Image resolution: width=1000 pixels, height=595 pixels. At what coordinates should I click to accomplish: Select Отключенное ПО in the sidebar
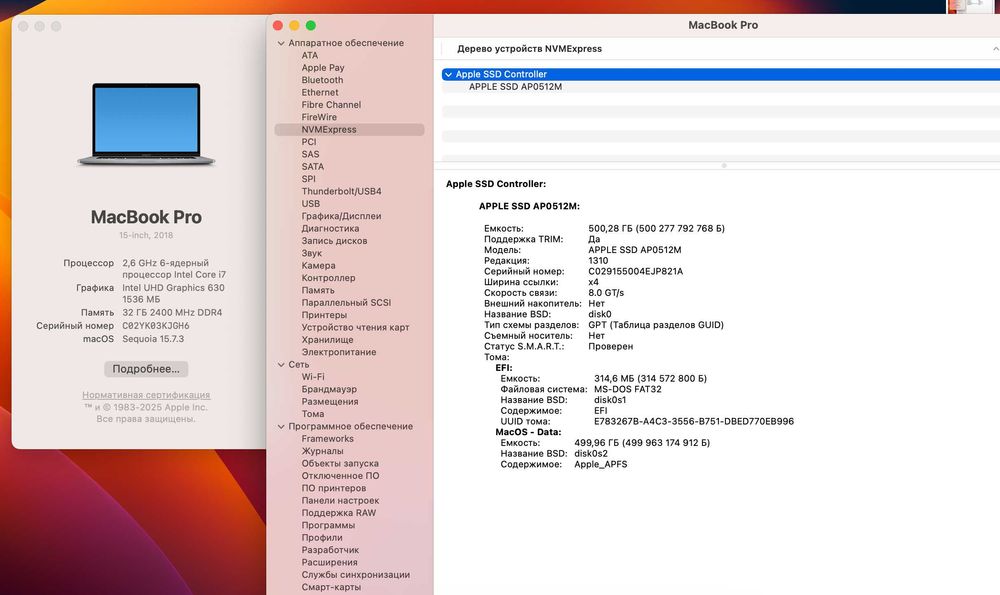(x=340, y=476)
